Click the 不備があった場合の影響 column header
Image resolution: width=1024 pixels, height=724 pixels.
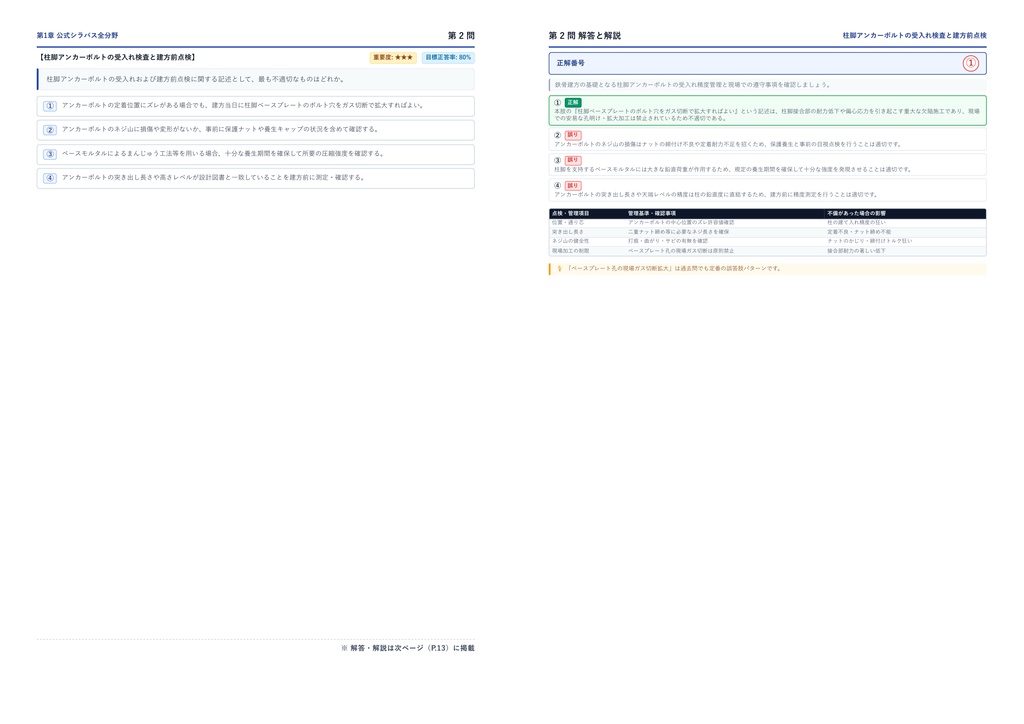click(x=856, y=213)
